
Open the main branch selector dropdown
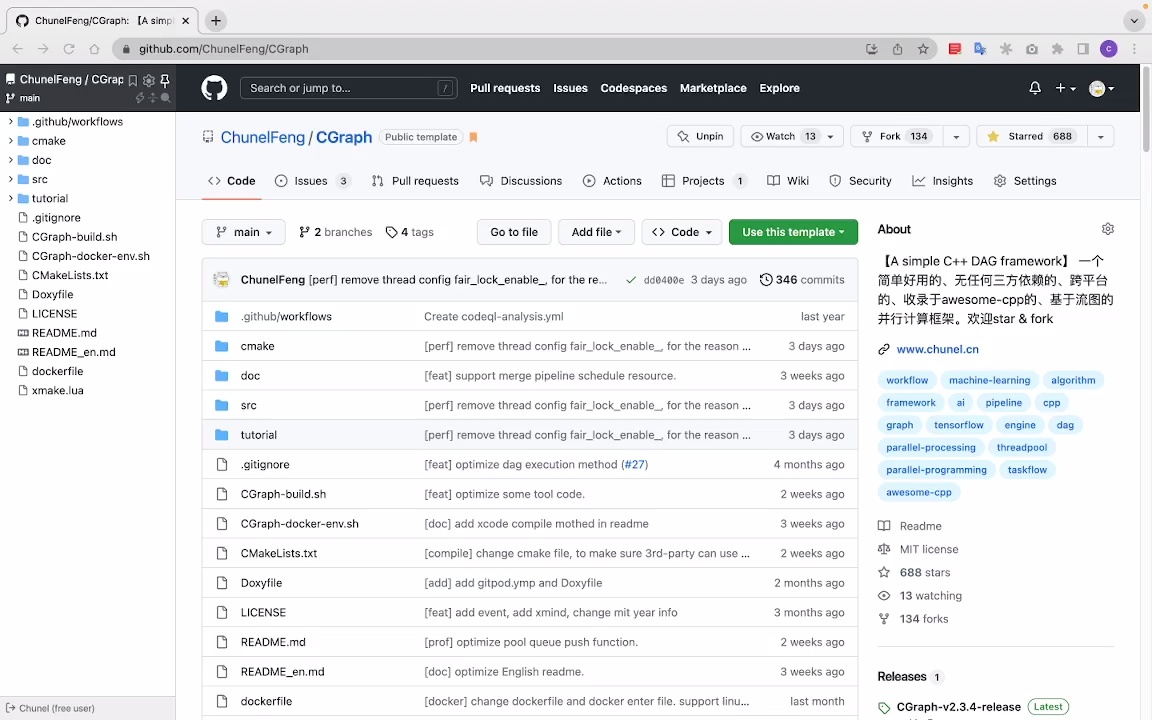pos(243,232)
